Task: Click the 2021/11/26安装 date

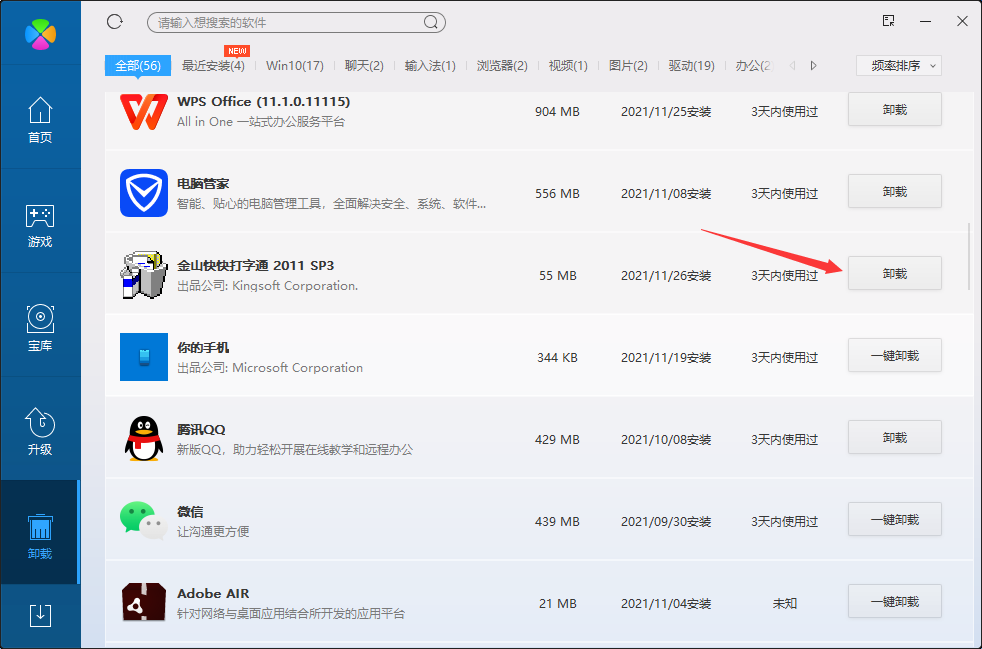Action: pos(666,276)
